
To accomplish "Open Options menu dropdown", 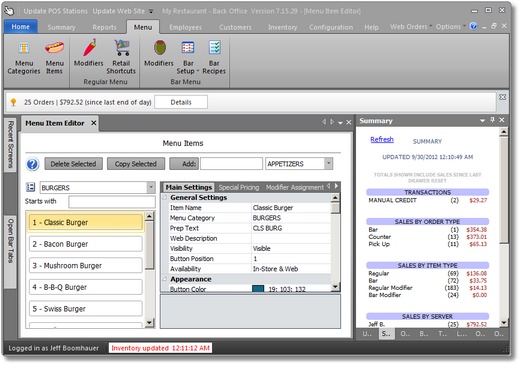I will pyautogui.click(x=450, y=26).
